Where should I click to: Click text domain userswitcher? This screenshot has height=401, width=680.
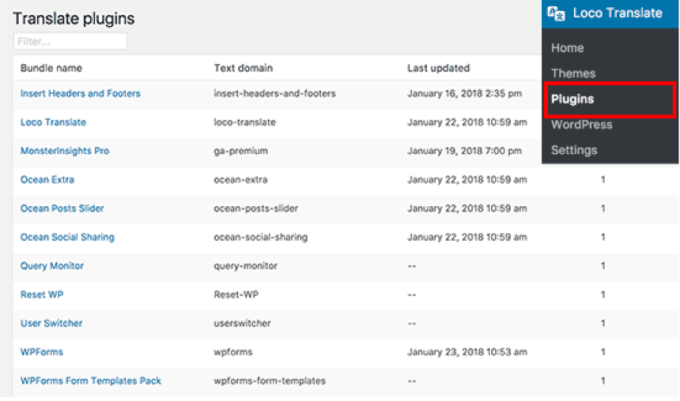[x=242, y=323]
